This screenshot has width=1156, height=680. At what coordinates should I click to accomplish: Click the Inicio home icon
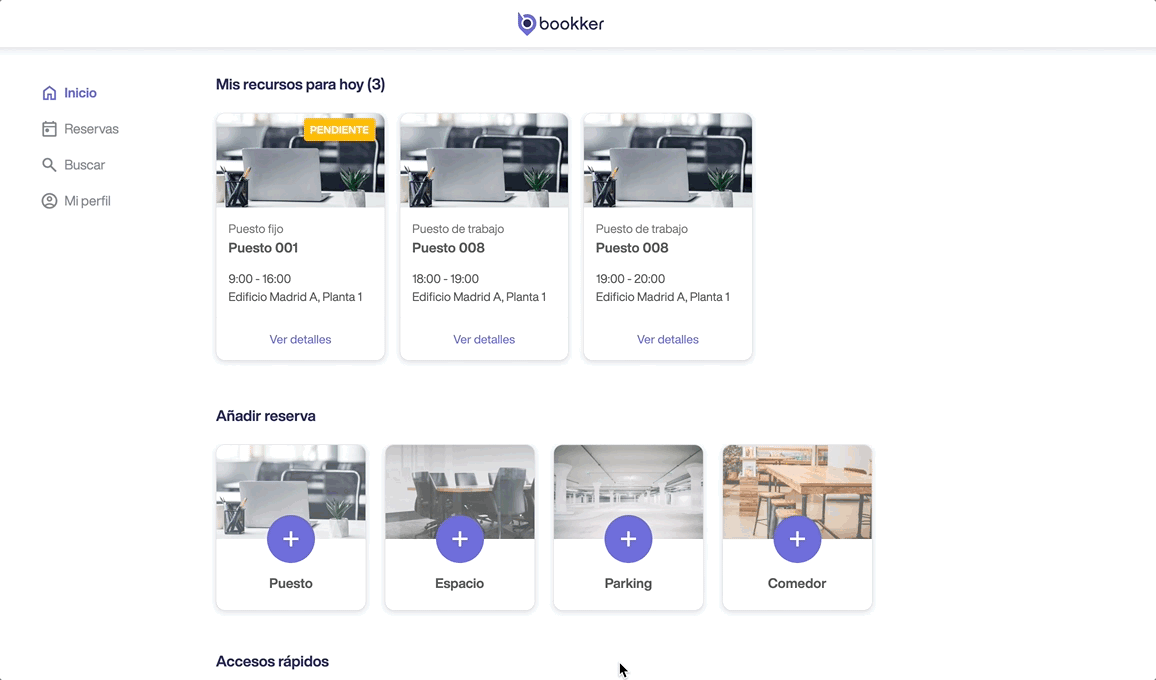pyautogui.click(x=49, y=93)
